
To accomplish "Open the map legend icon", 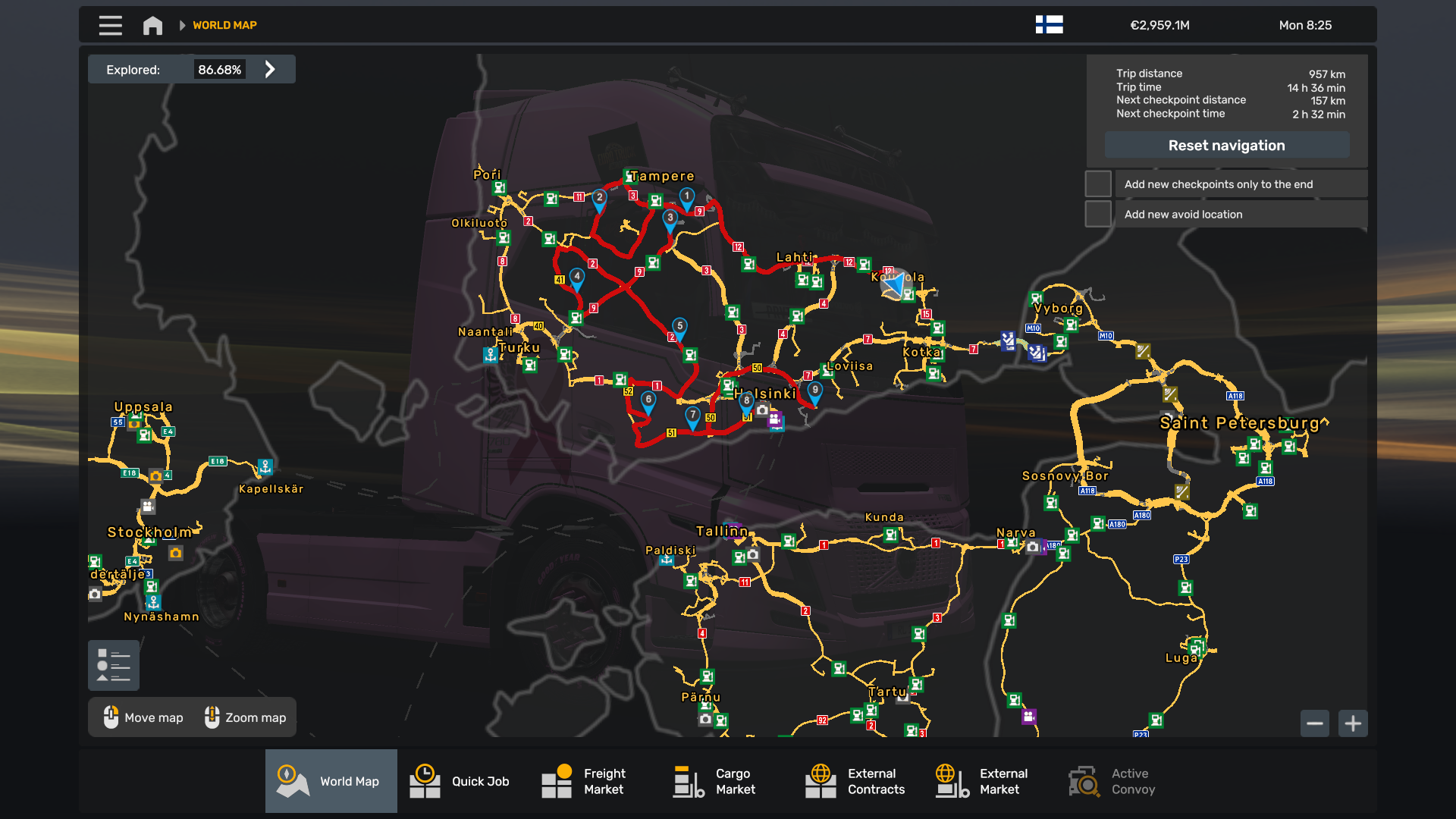I will click(x=114, y=665).
